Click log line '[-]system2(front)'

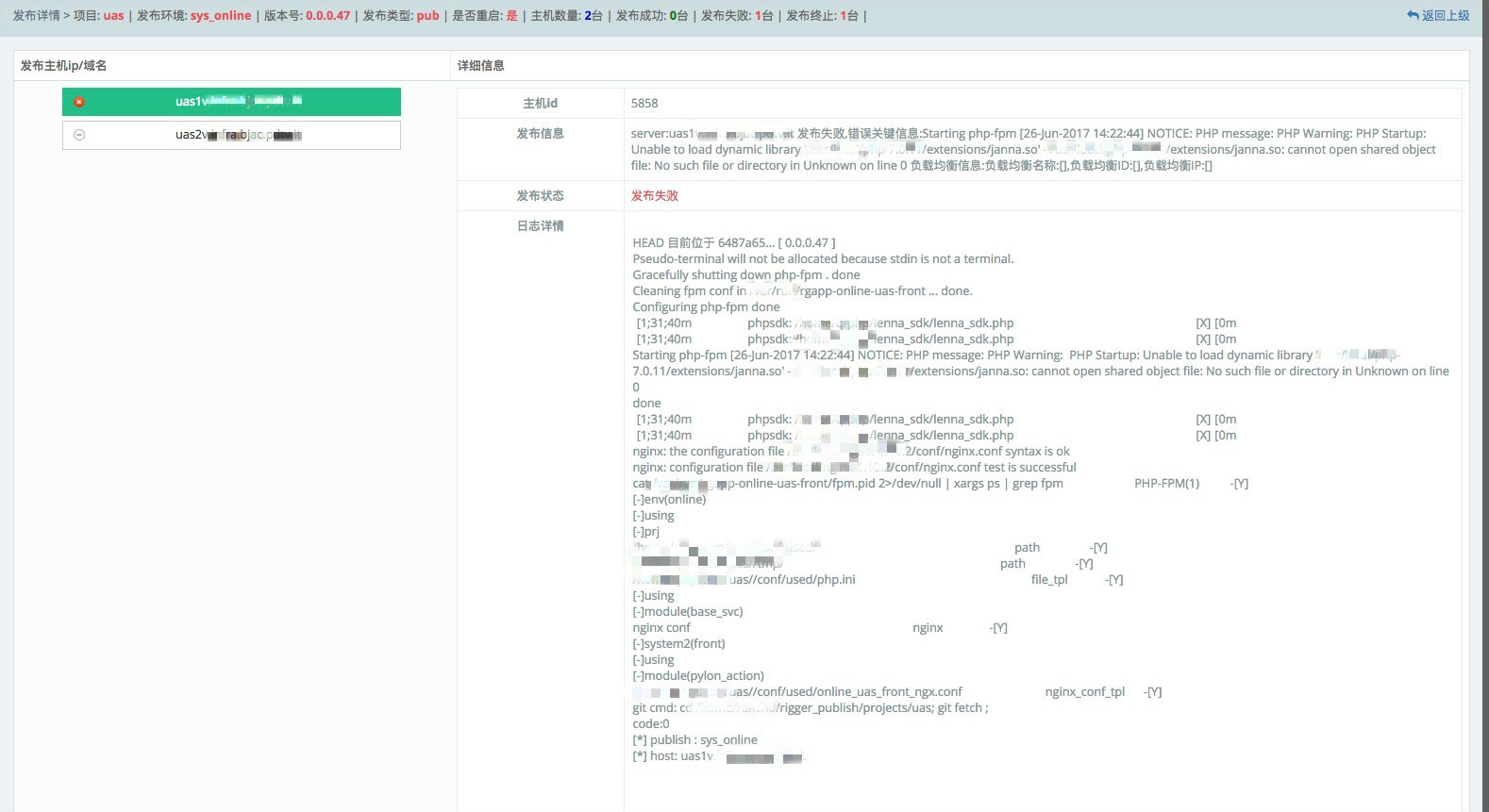(x=678, y=643)
